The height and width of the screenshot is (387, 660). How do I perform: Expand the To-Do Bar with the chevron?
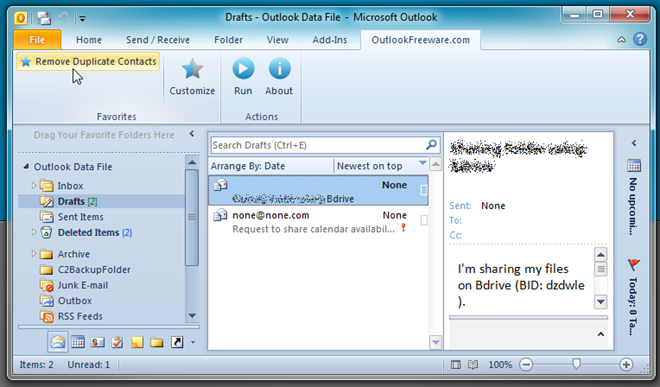point(634,143)
